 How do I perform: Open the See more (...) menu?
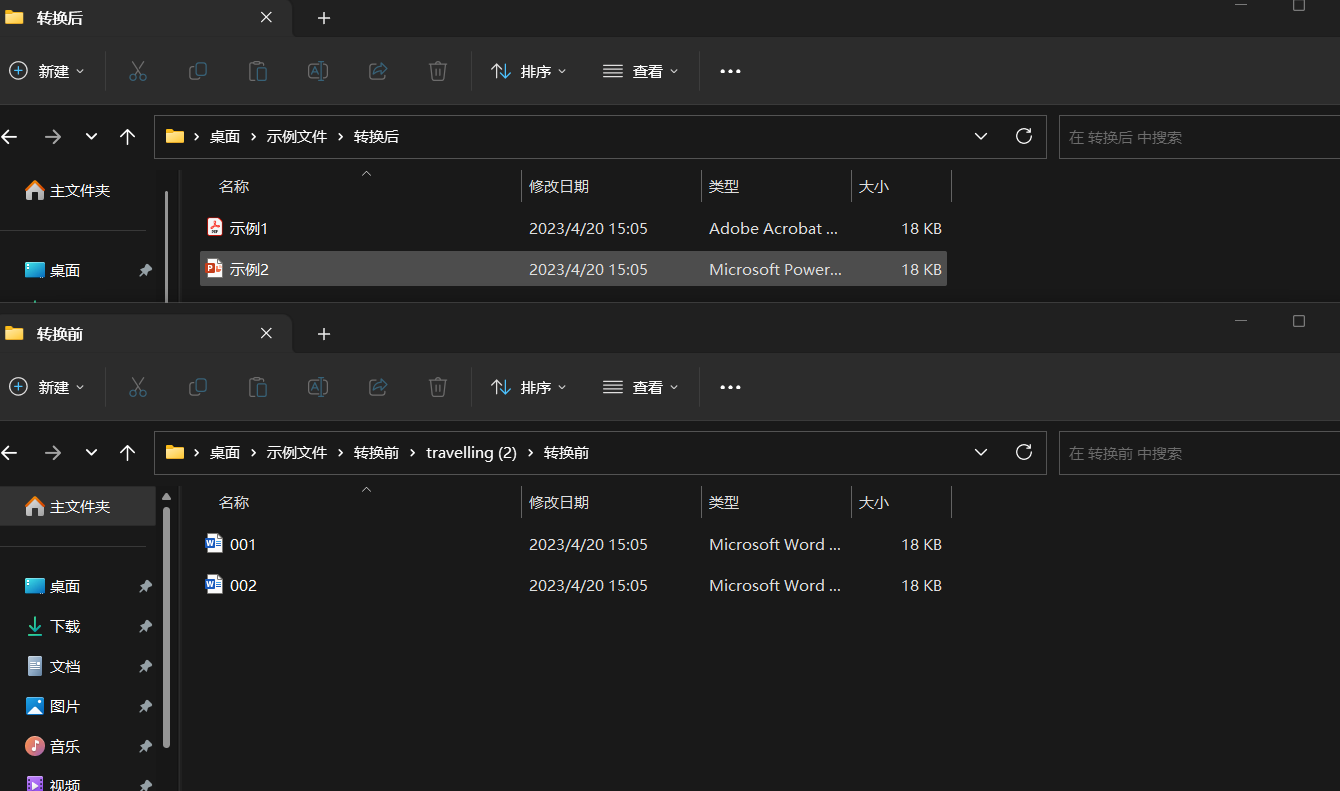(x=729, y=71)
